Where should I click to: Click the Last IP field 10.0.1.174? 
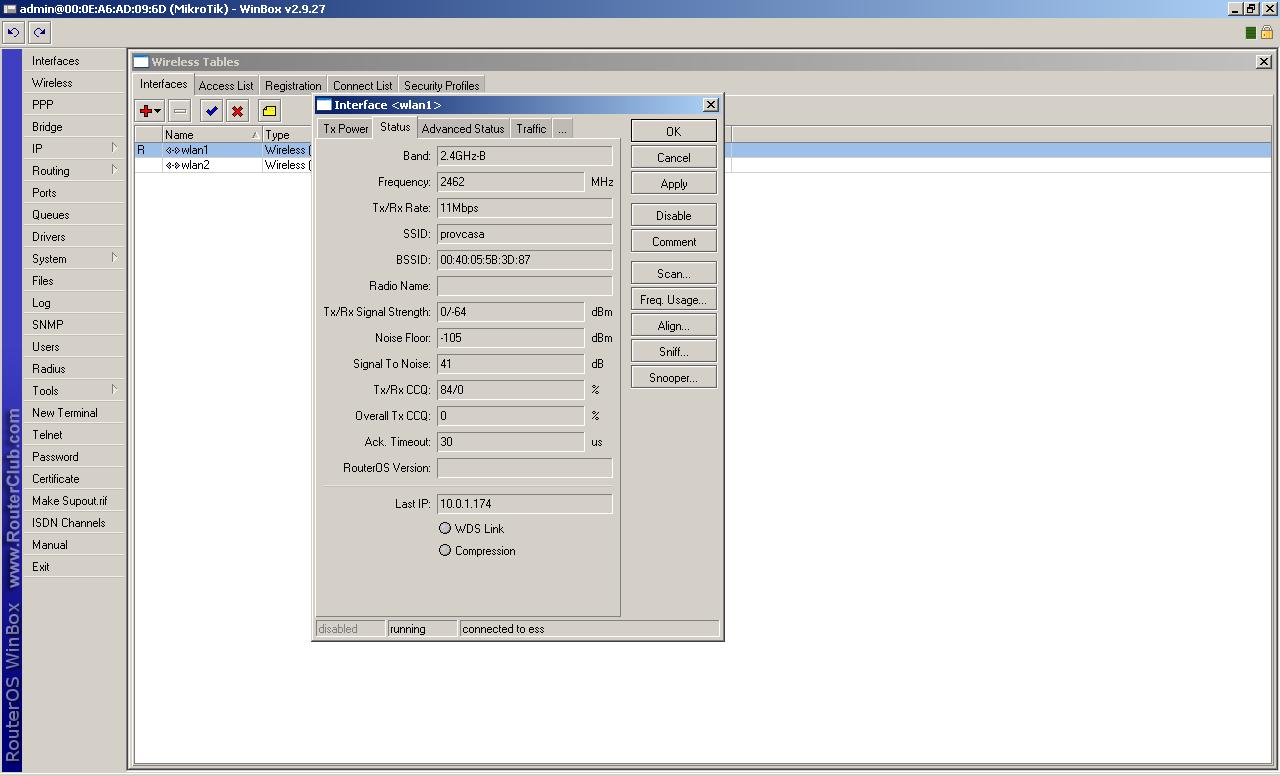point(525,504)
